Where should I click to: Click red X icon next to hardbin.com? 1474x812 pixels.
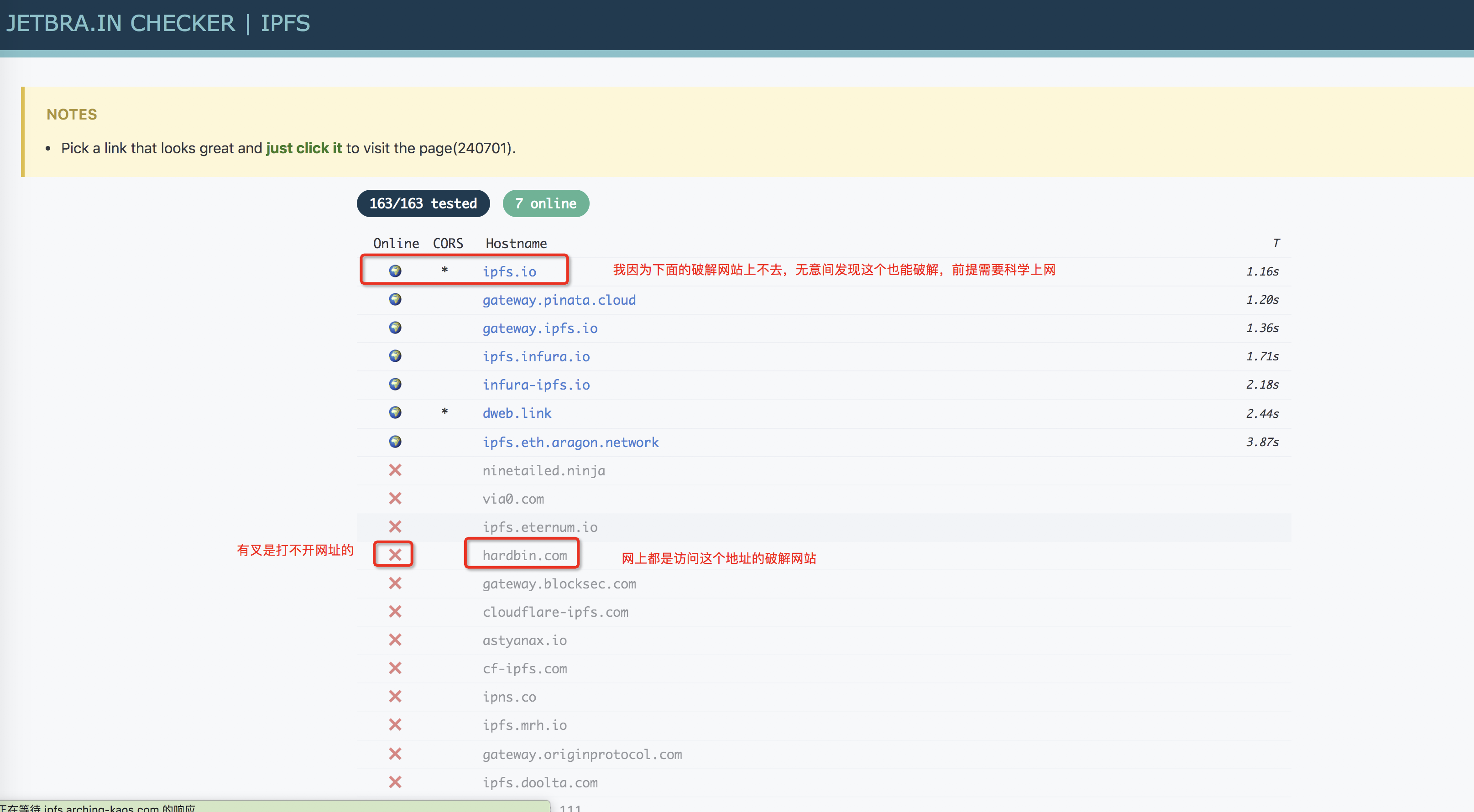pyautogui.click(x=395, y=555)
